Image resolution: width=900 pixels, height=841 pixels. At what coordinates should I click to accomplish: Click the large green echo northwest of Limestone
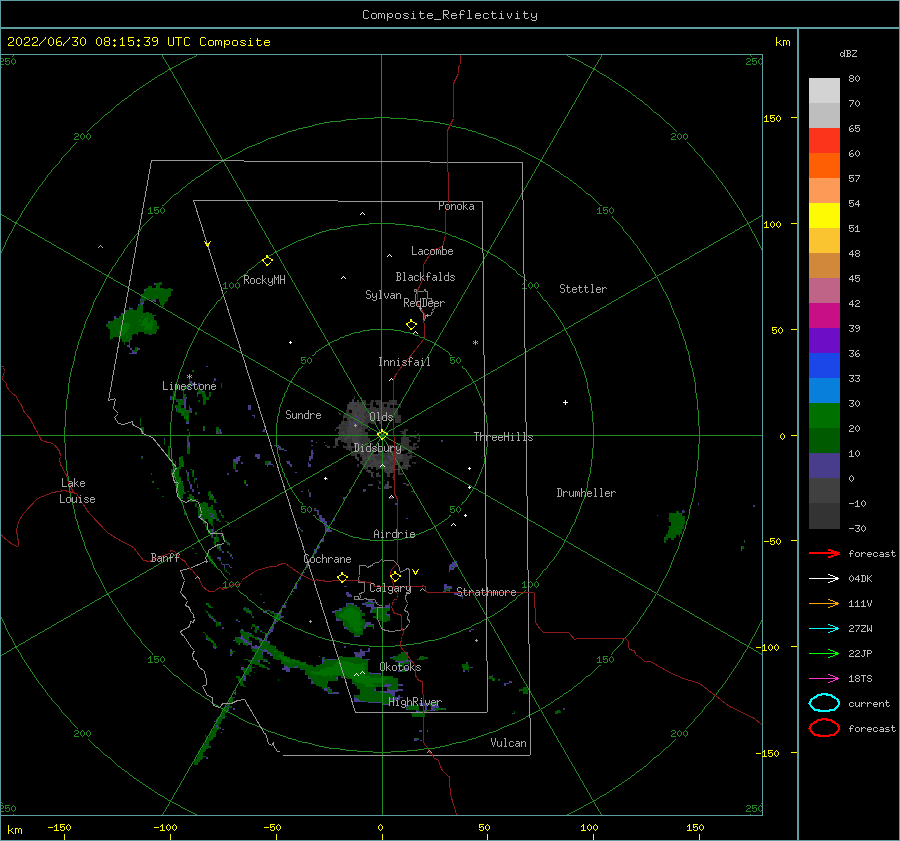click(133, 323)
